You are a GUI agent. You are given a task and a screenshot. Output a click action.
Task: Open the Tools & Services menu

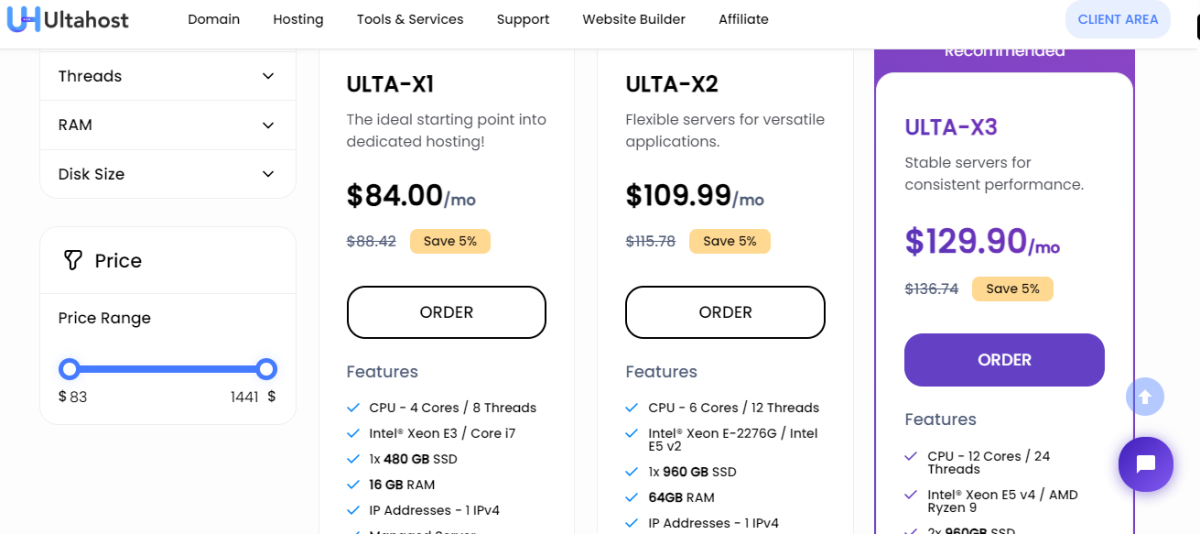tap(410, 19)
